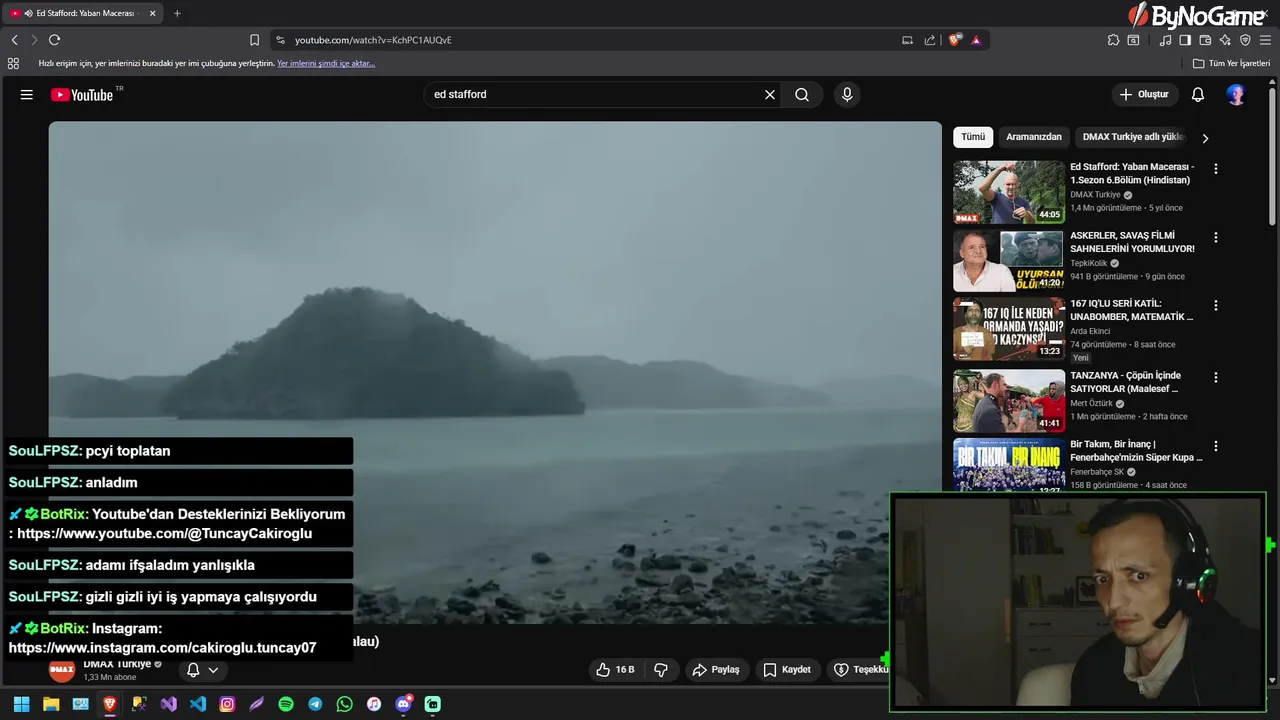Save the video using Kaydet
The width and height of the screenshot is (1280, 720).
click(787, 670)
